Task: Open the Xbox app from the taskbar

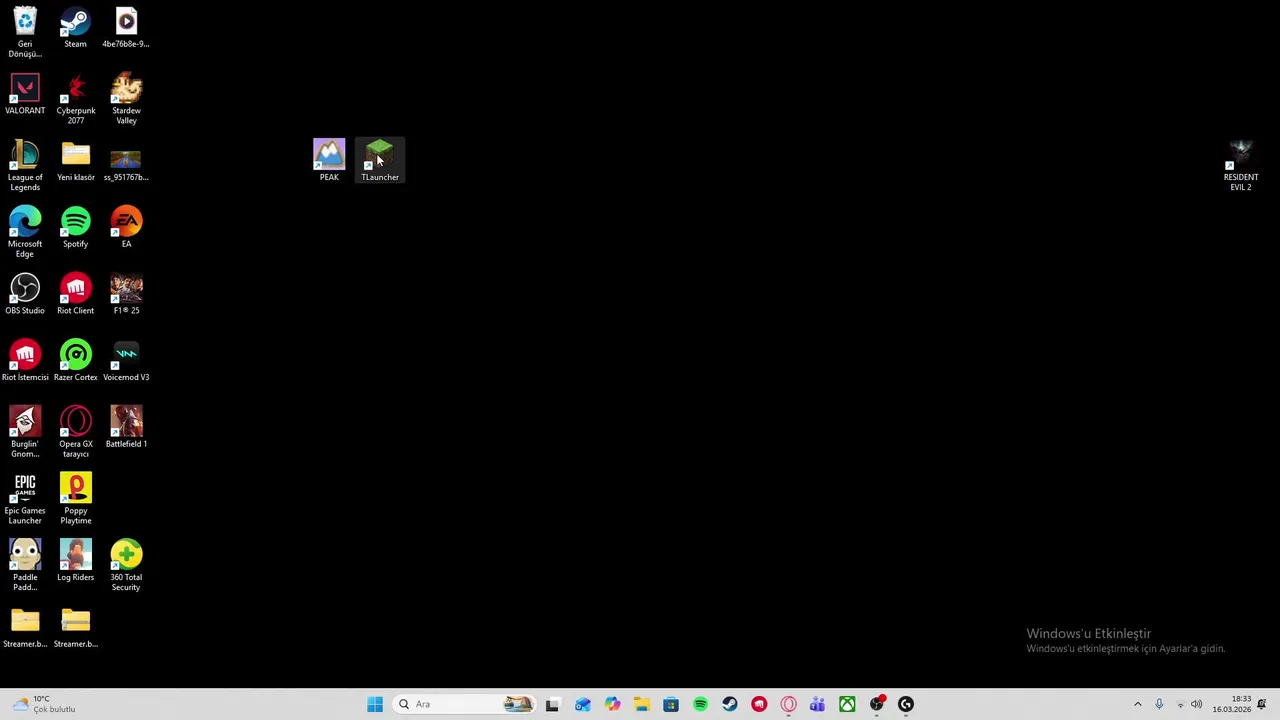Action: click(x=847, y=704)
